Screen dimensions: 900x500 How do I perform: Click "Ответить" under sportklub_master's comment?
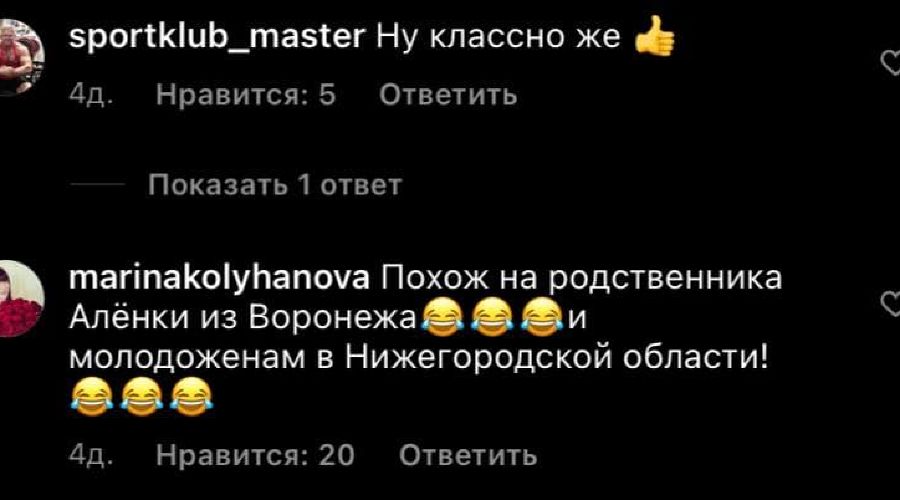point(448,95)
